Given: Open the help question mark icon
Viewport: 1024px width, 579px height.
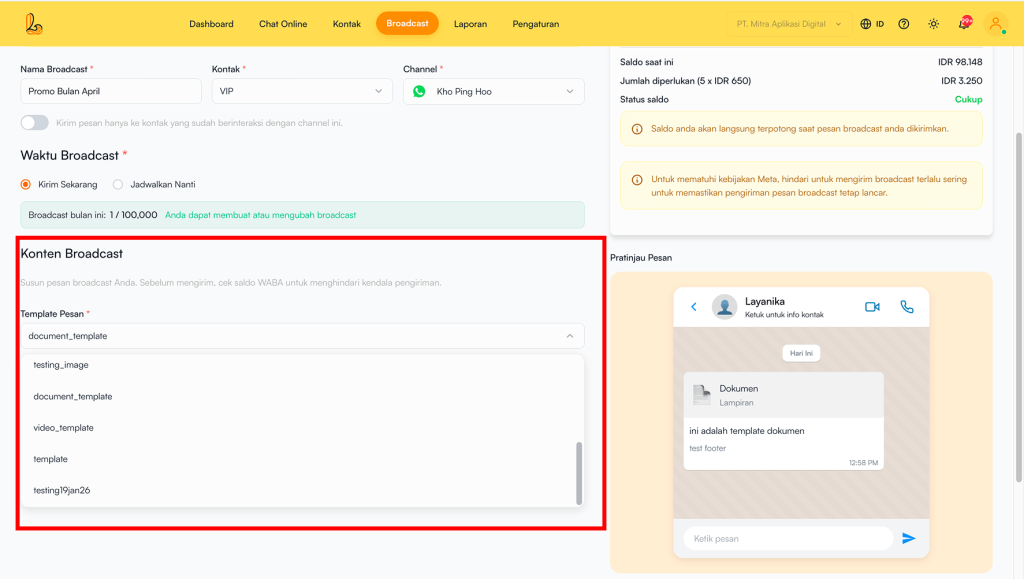Looking at the screenshot, I should tap(904, 24).
